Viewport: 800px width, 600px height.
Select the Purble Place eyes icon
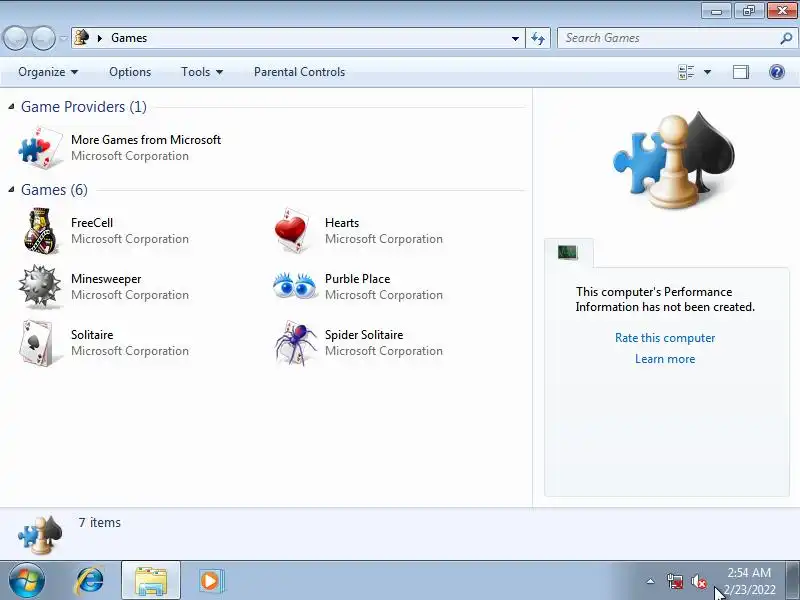coord(294,286)
